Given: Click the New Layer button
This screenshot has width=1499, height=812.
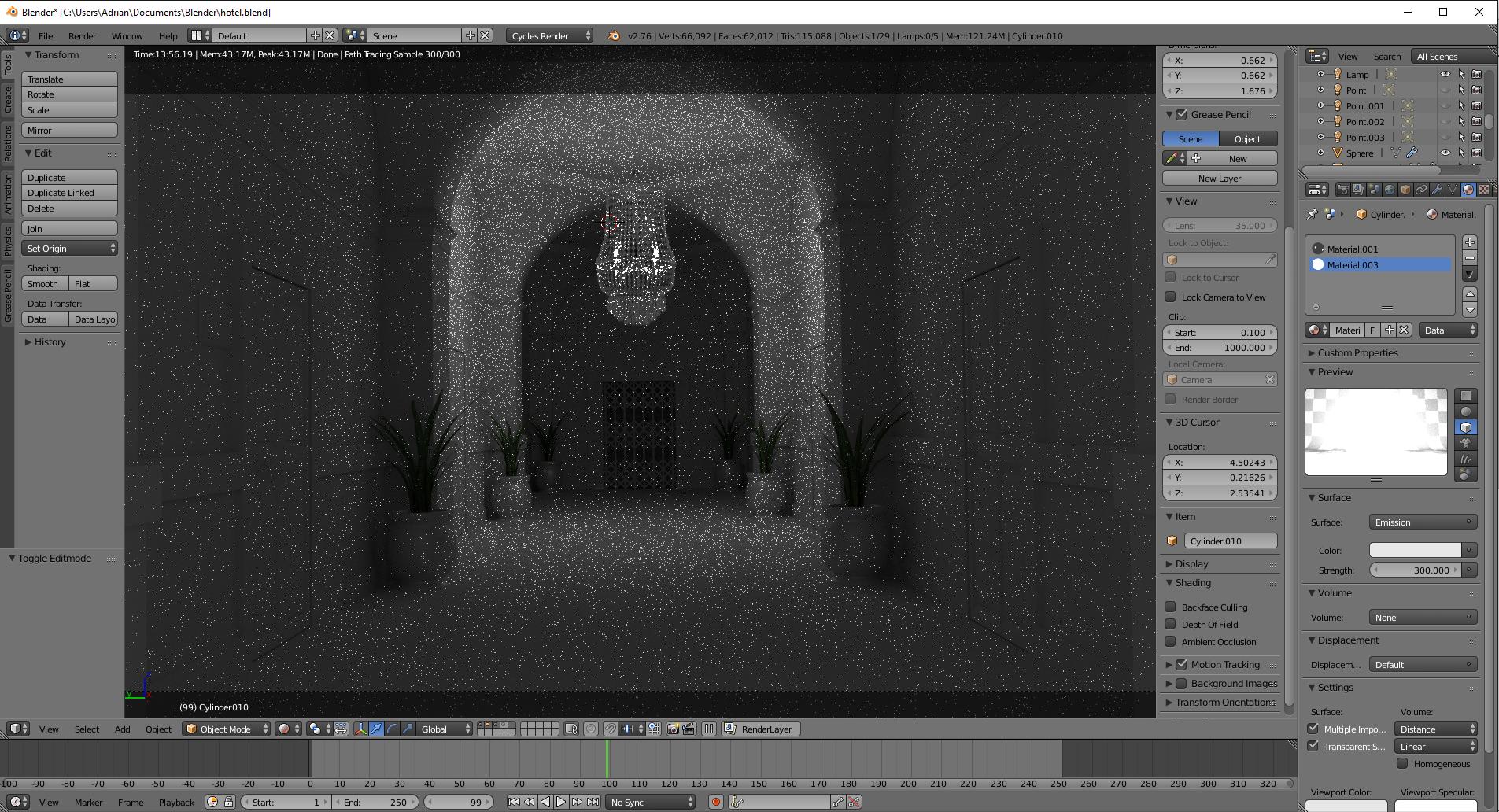Looking at the screenshot, I should tap(1220, 179).
